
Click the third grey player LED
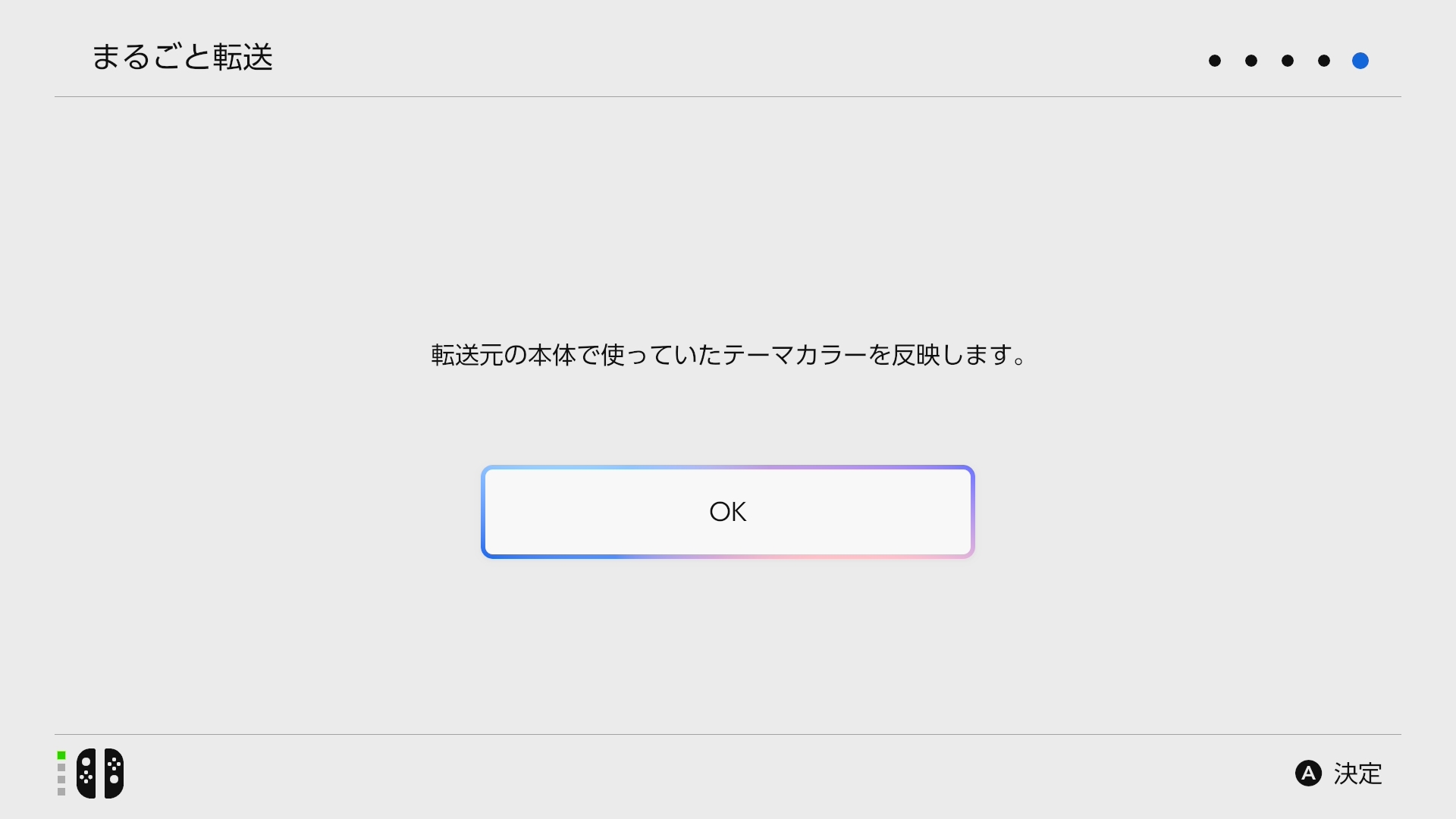pos(61,780)
